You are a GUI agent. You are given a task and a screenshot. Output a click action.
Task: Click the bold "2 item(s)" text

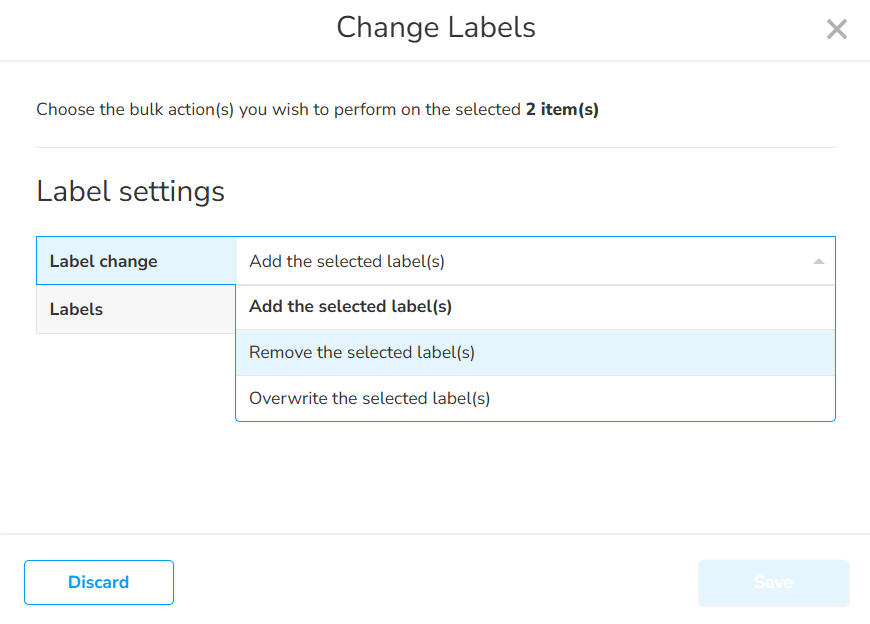pos(562,110)
